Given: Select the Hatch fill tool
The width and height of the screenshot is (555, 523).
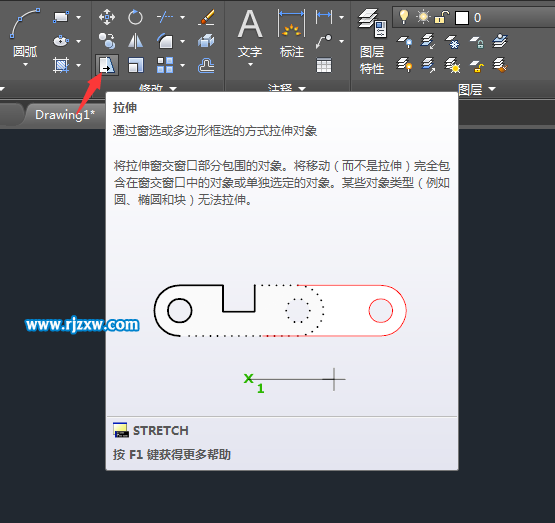Looking at the screenshot, I should [x=61, y=65].
